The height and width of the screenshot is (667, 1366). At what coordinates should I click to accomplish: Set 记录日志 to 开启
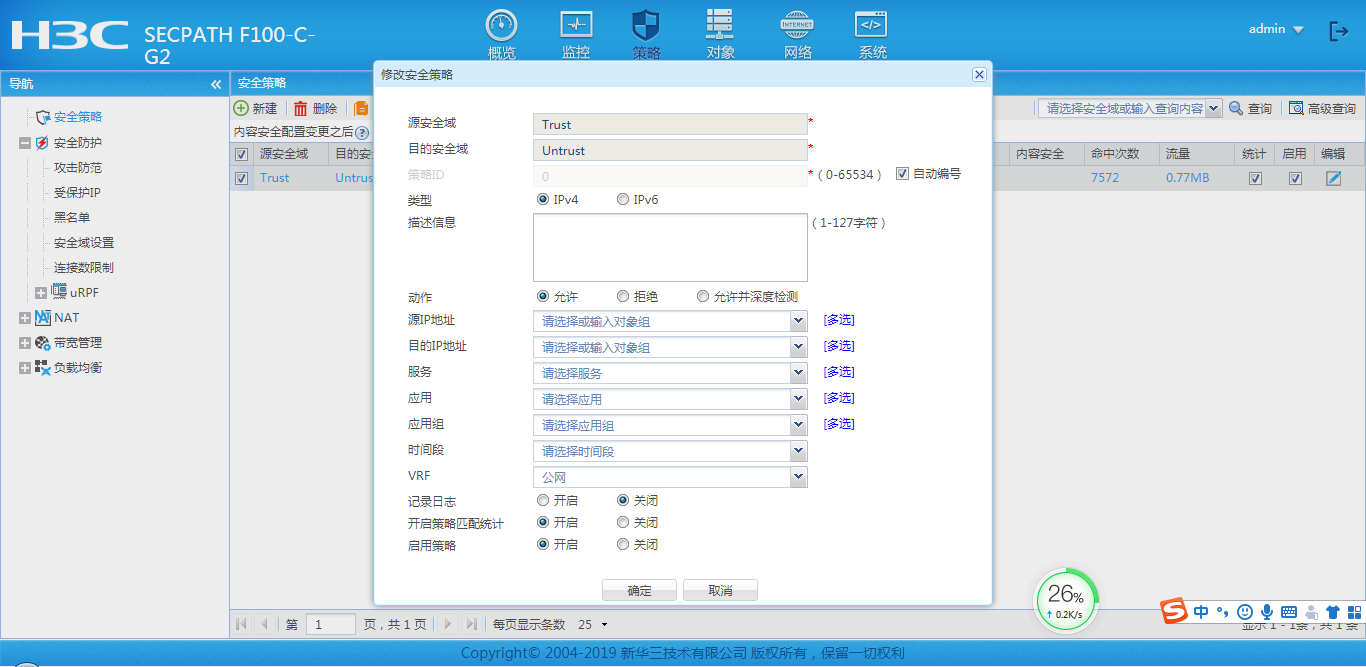click(543, 500)
